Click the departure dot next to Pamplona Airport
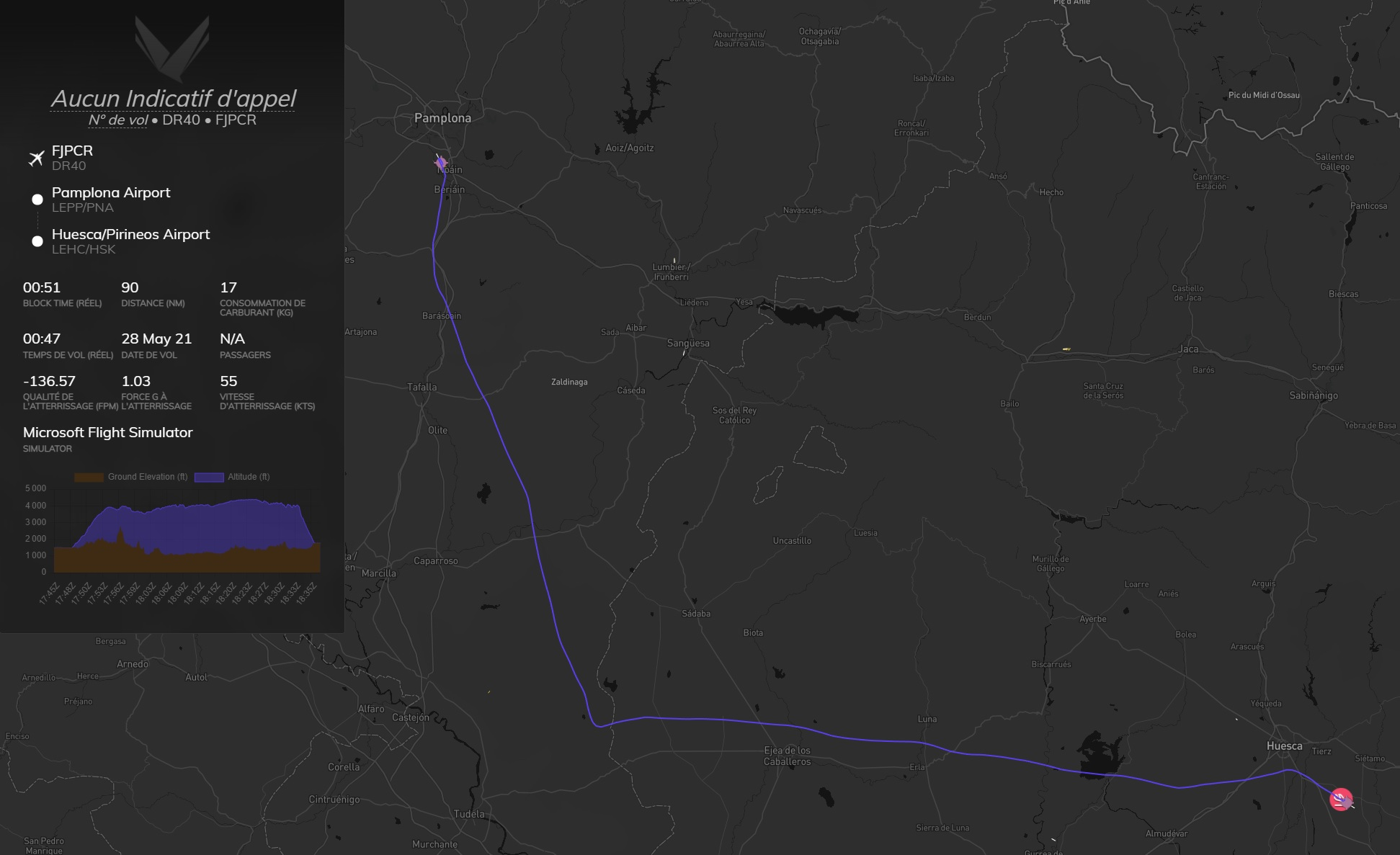Screen dimensions: 1400x855 pos(37,200)
